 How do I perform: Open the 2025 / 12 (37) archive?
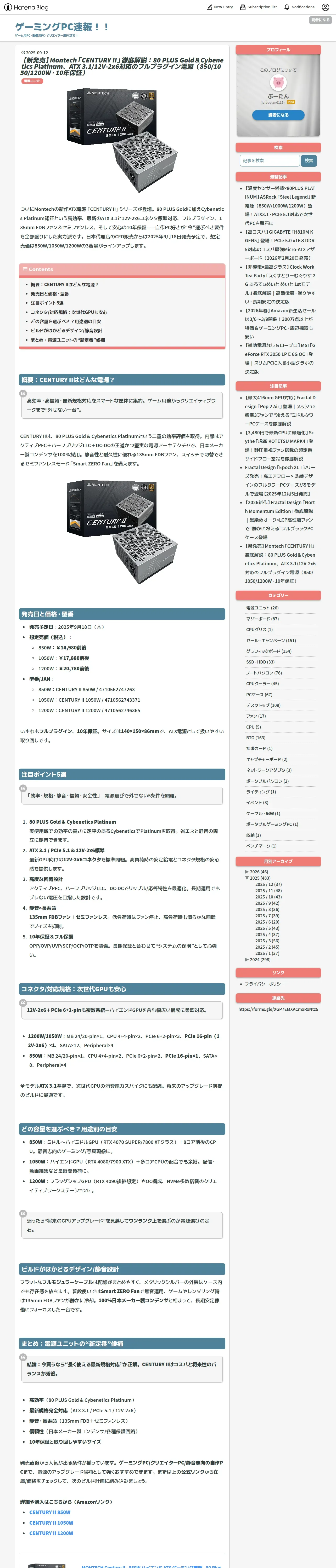click(x=268, y=884)
